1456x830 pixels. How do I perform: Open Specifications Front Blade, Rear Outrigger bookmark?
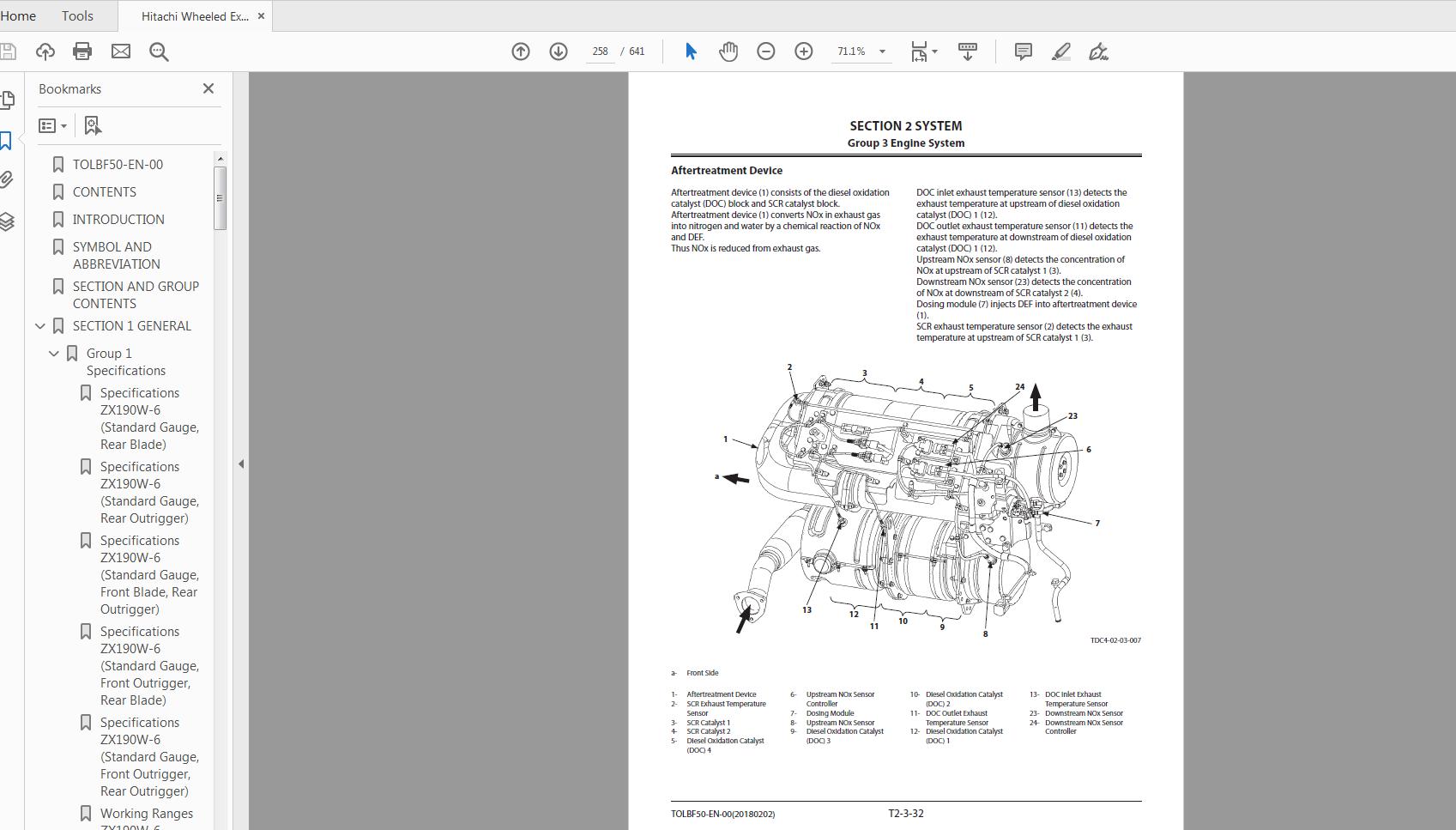point(149,575)
